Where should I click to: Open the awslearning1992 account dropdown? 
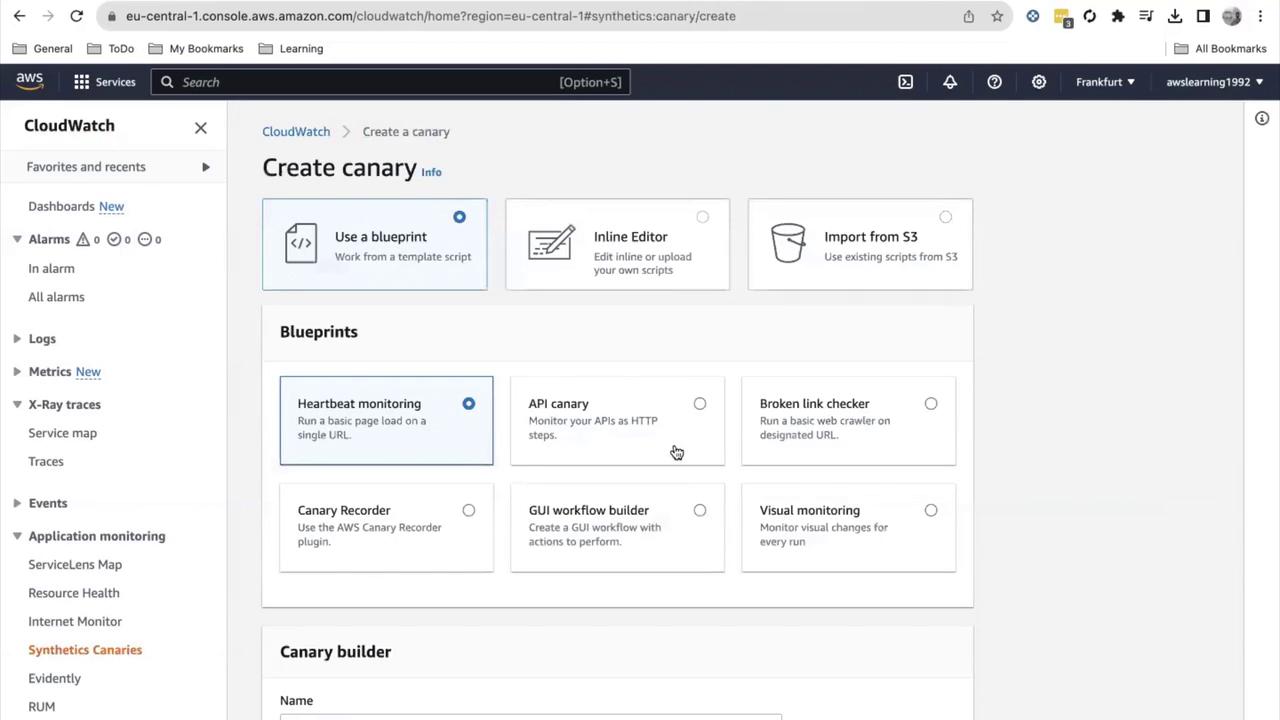point(1215,82)
